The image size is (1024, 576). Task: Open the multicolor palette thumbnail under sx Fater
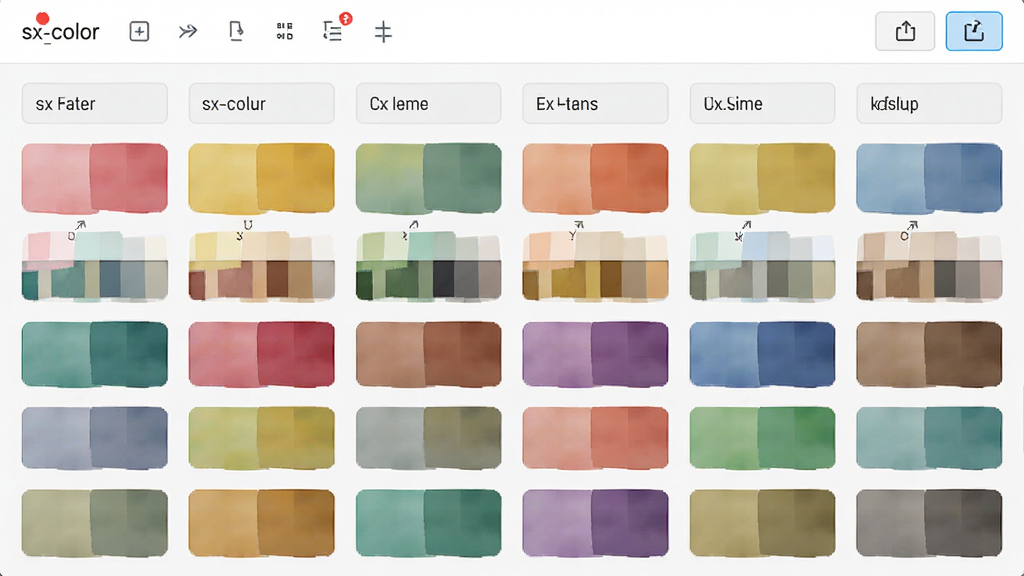click(95, 266)
